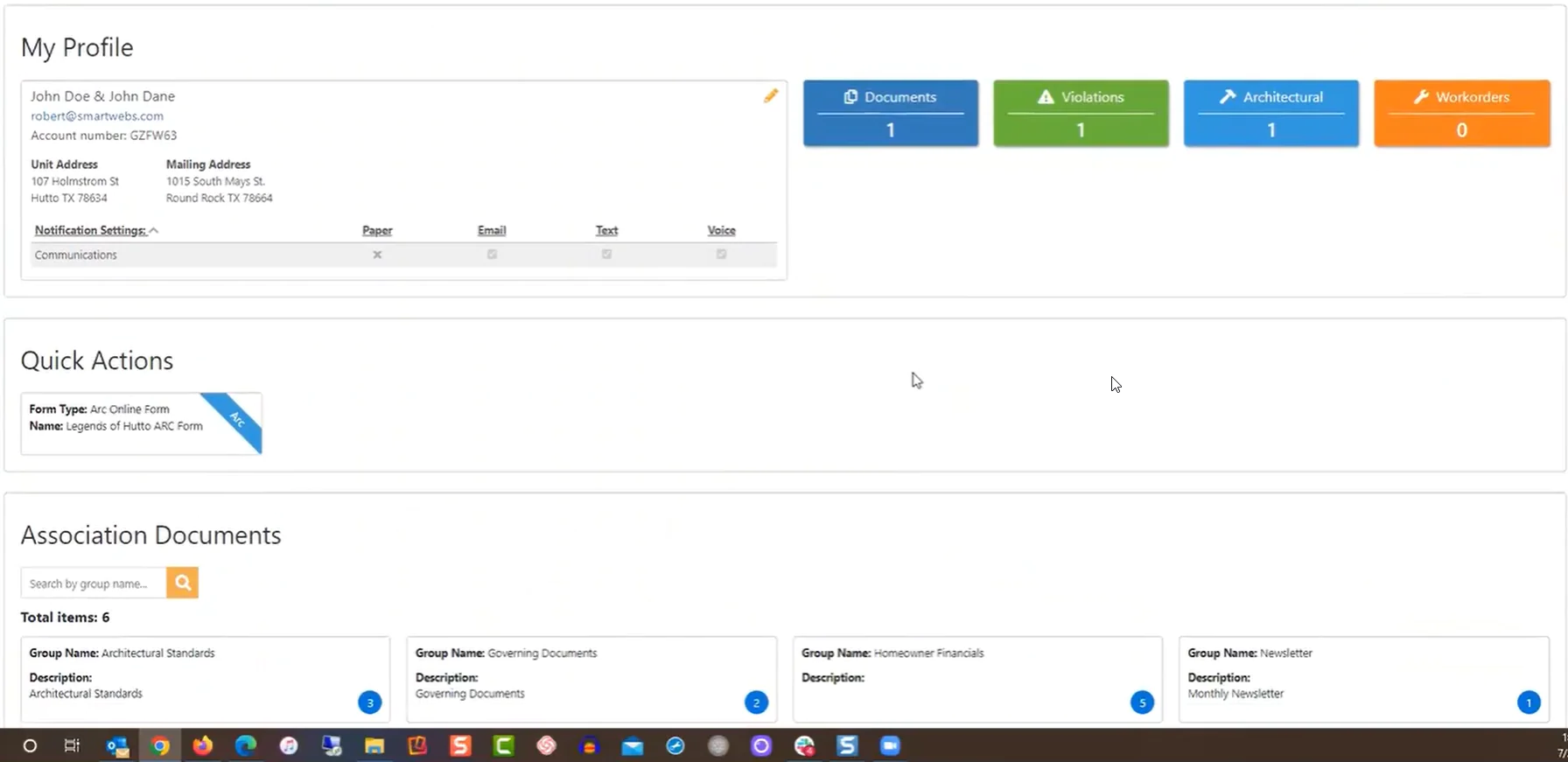Viewport: 1568px width, 762px height.
Task: Open File Explorer from the taskbar
Action: pyautogui.click(x=374, y=746)
